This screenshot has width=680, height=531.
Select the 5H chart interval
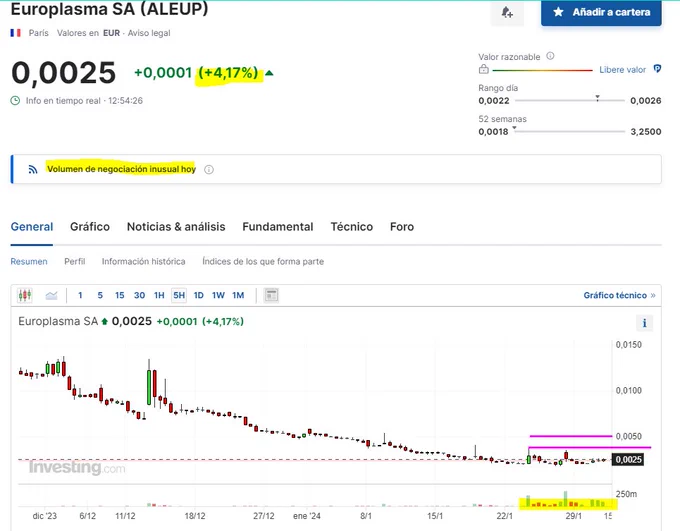(x=179, y=295)
